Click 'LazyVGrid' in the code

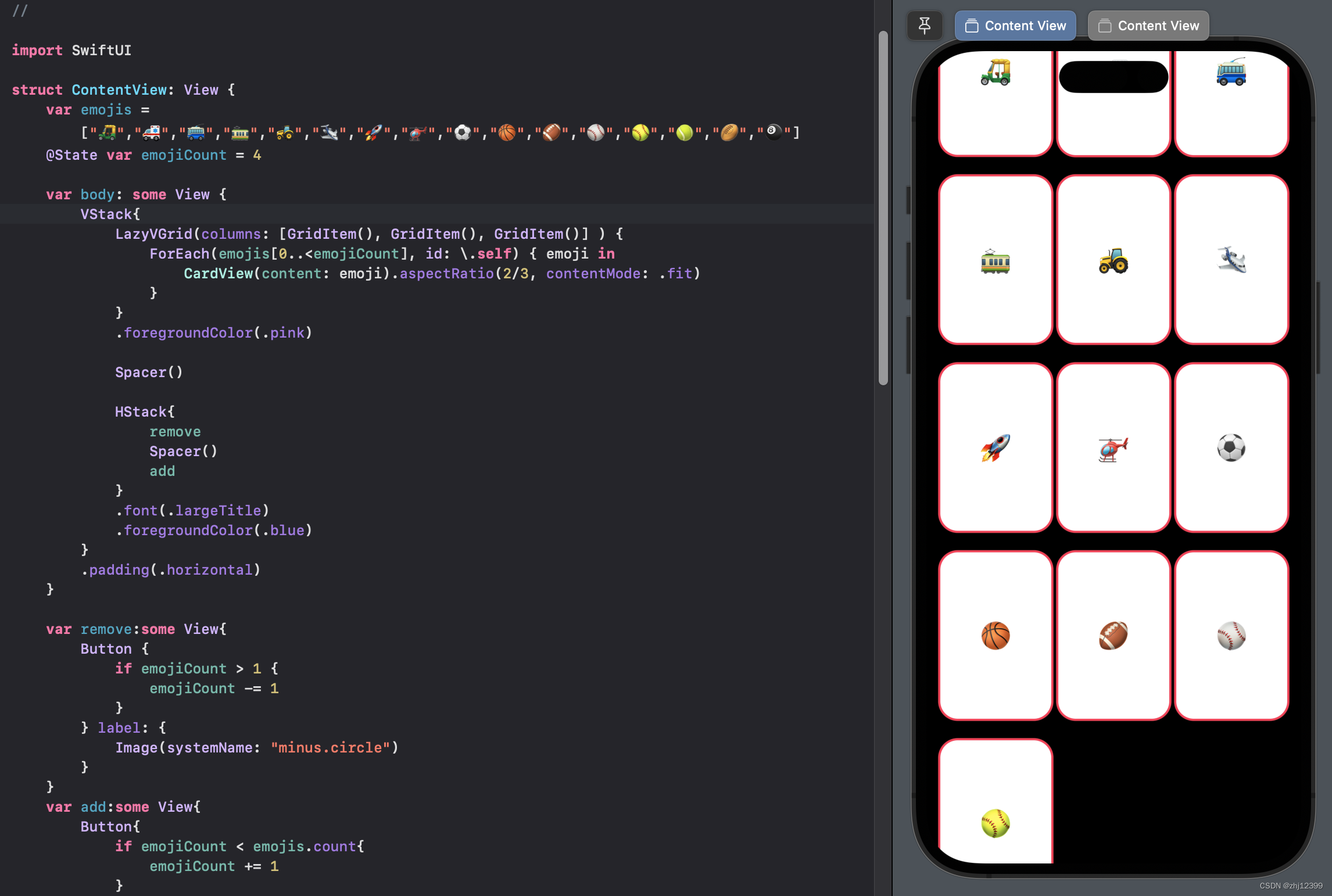[x=153, y=234]
